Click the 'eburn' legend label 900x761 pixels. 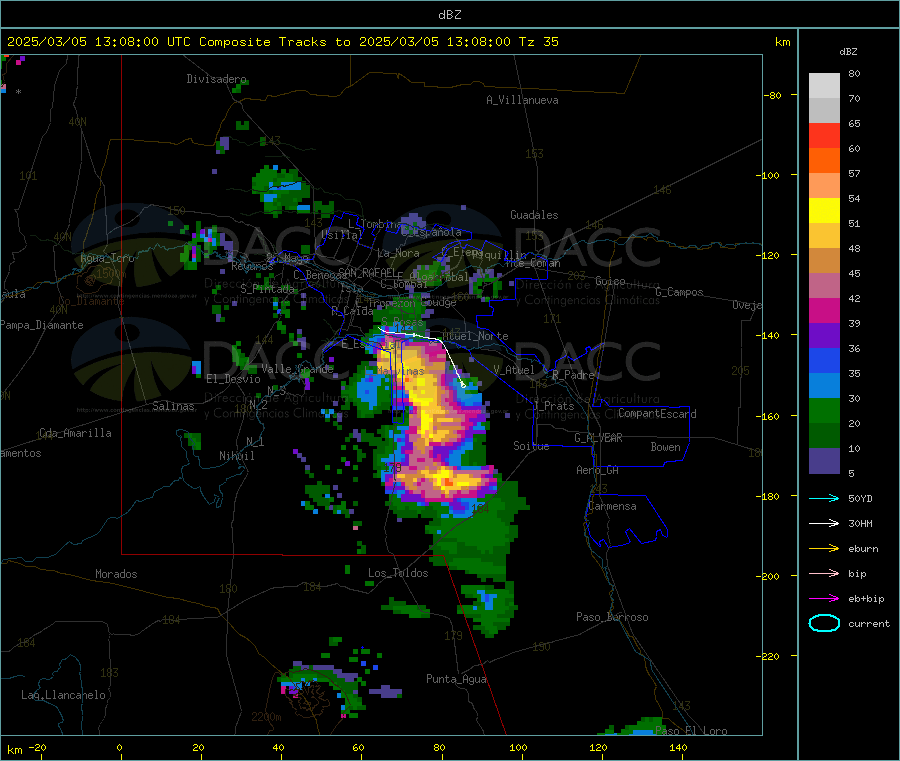tap(863, 549)
